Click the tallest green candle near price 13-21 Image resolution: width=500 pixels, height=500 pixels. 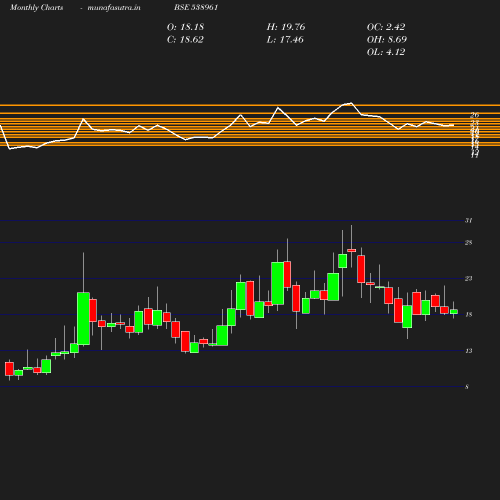coord(83,318)
